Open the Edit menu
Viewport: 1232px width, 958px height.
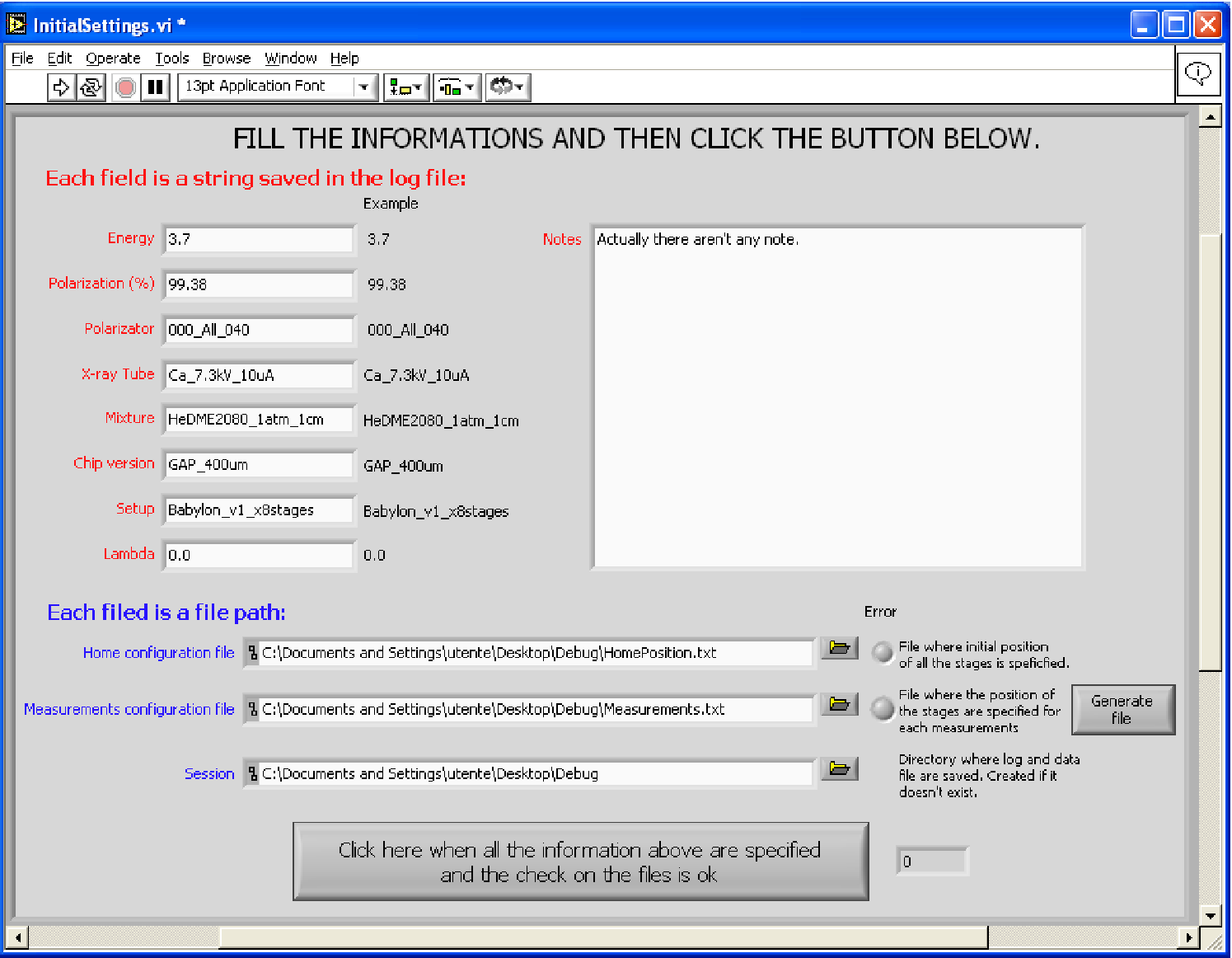click(x=59, y=59)
